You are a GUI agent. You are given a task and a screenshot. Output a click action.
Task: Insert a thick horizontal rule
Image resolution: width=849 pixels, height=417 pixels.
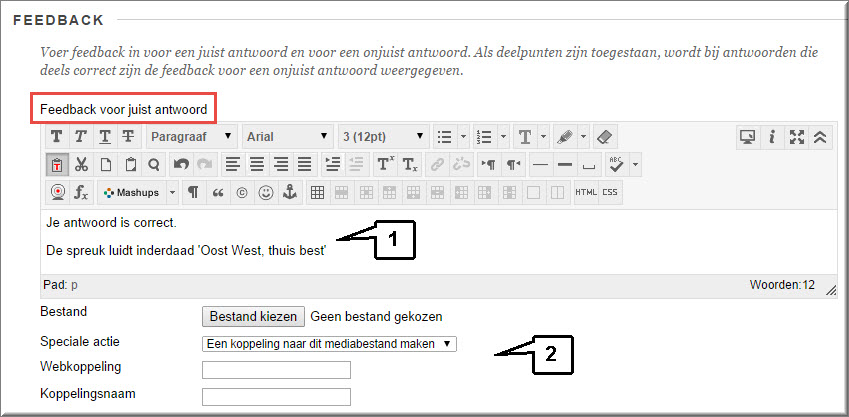pyautogui.click(x=565, y=165)
